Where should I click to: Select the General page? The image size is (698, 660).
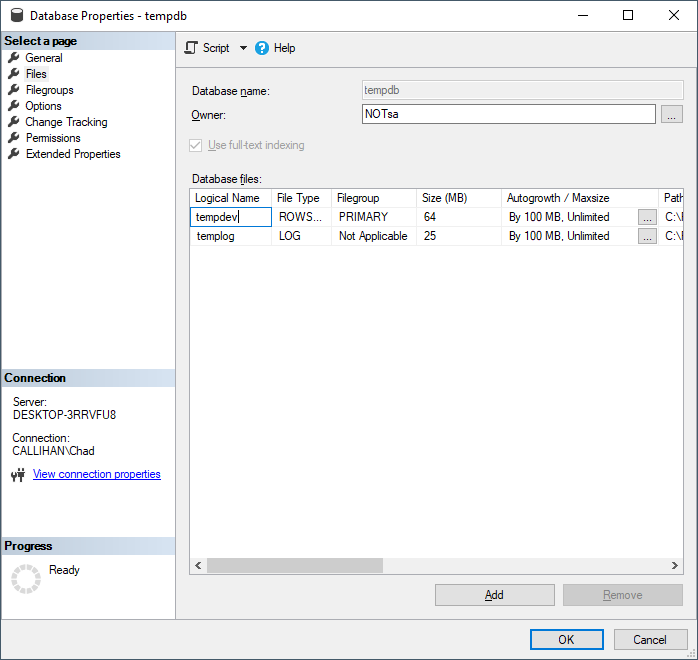44,58
